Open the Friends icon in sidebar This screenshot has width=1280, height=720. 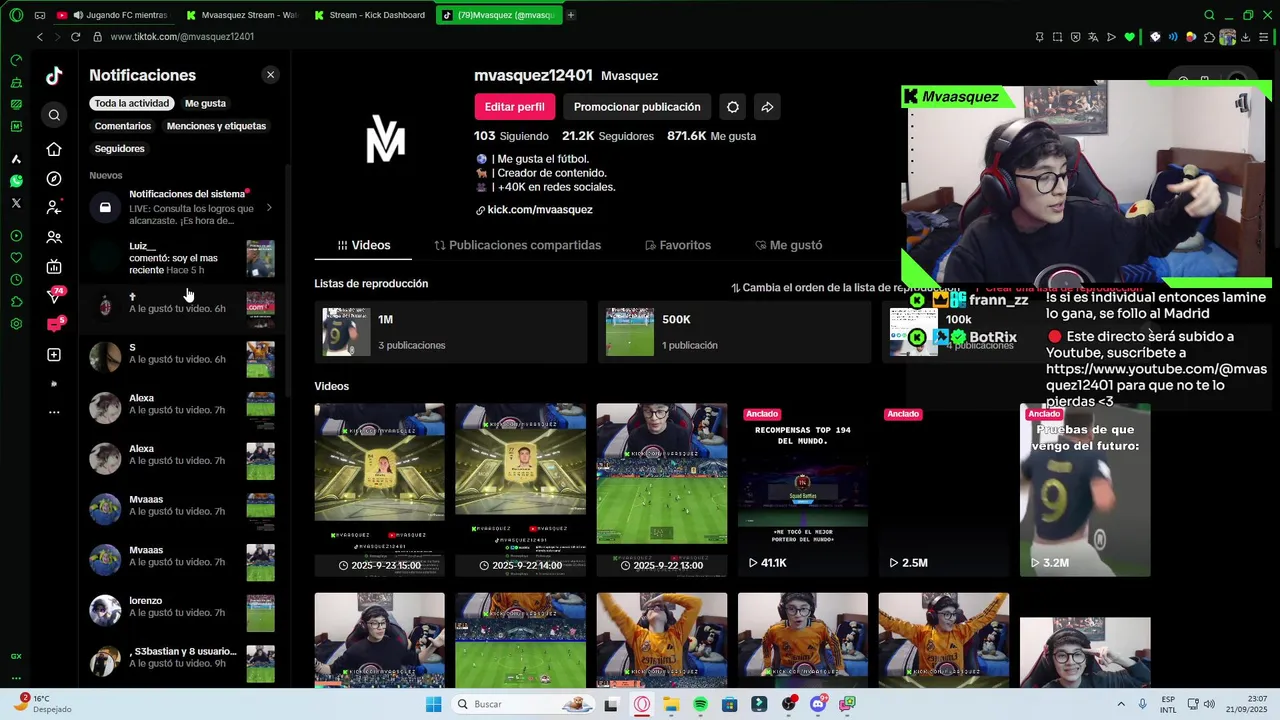coord(54,238)
